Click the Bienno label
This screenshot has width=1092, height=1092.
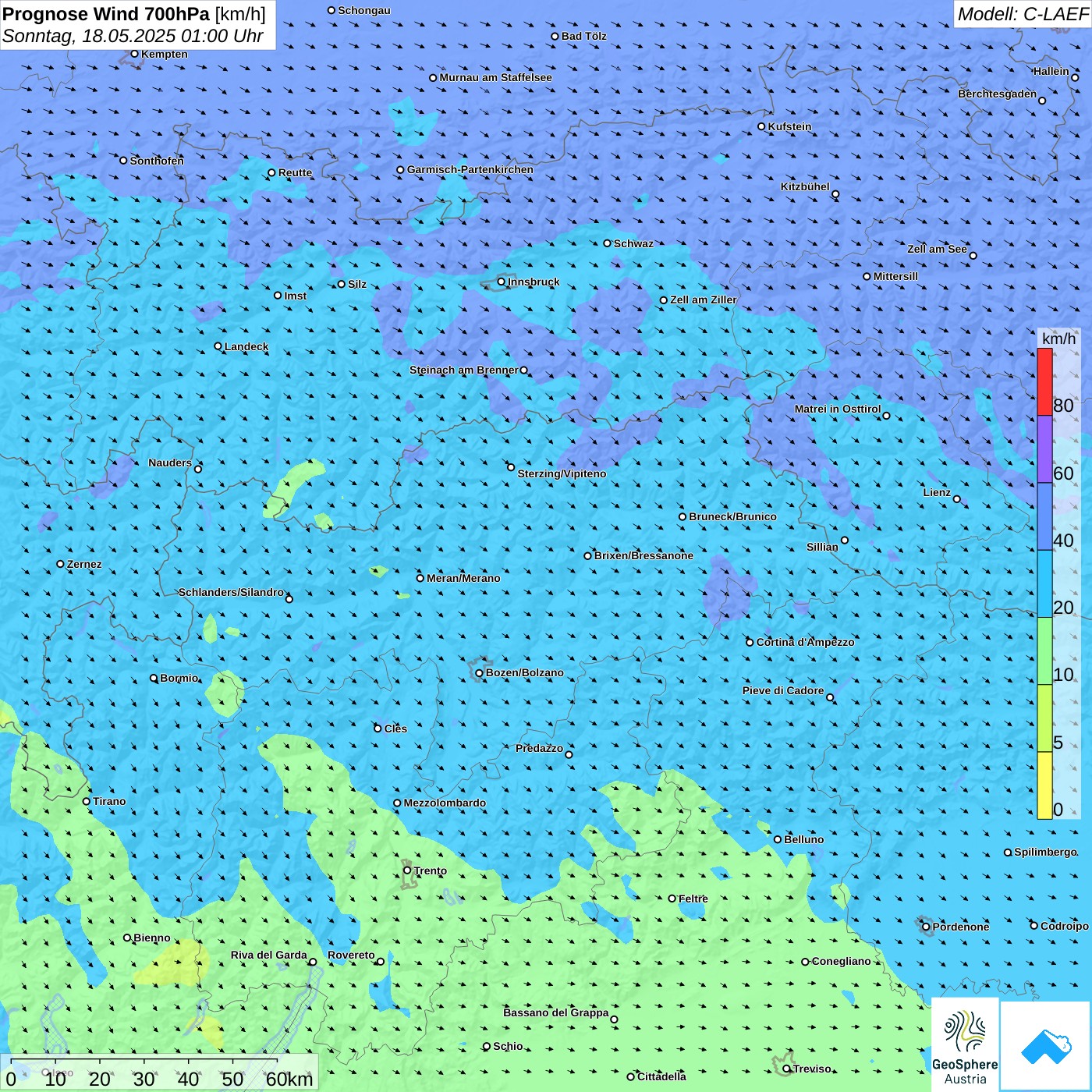[152, 938]
